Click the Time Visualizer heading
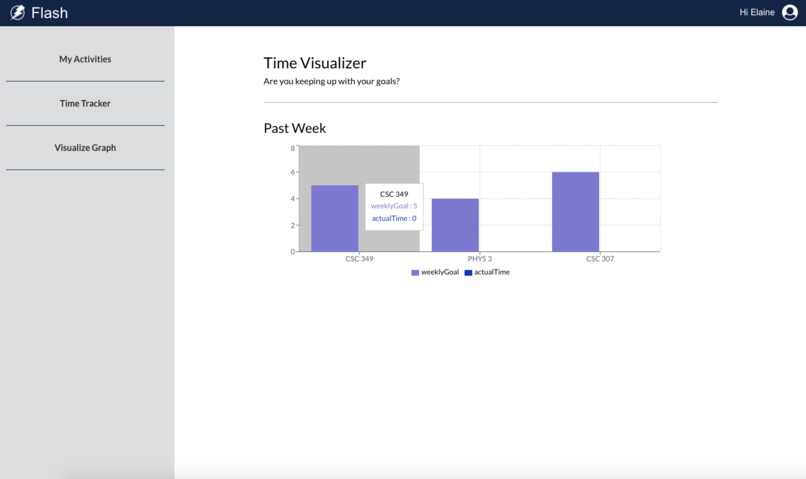Viewport: 806px width, 479px height. (x=315, y=63)
